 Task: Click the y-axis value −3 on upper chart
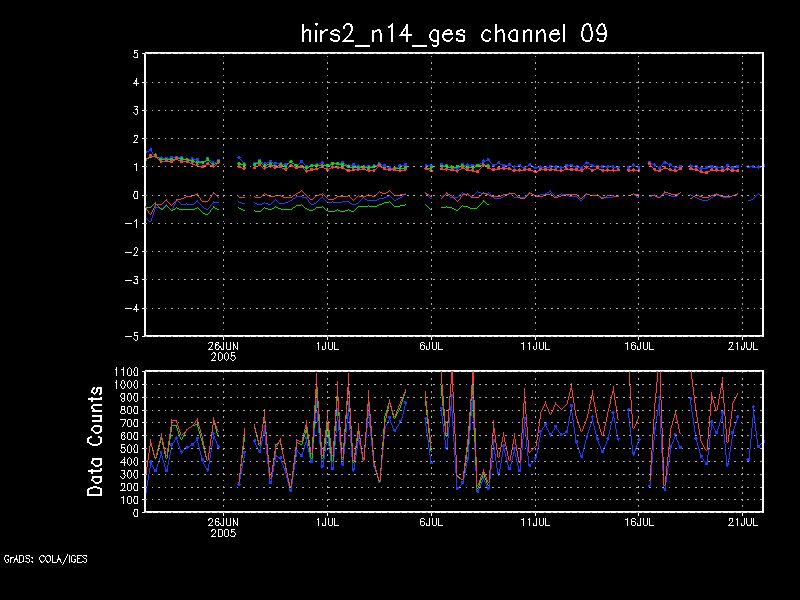click(x=130, y=280)
